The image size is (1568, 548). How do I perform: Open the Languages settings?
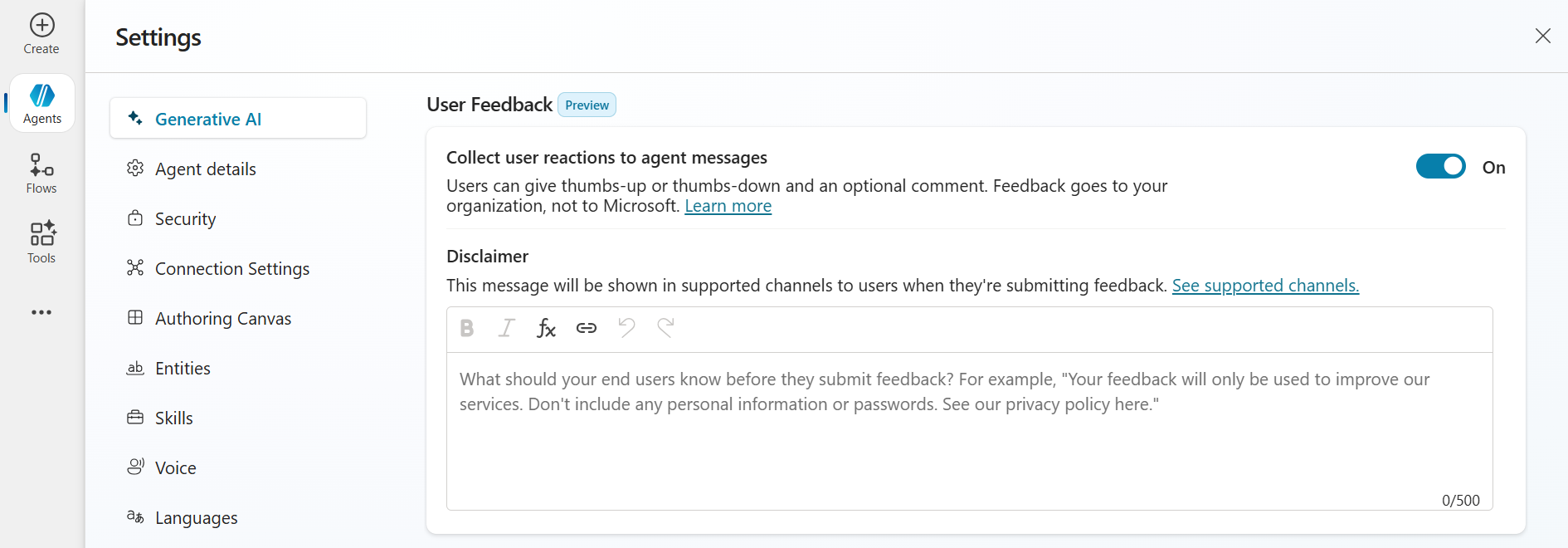(x=197, y=517)
